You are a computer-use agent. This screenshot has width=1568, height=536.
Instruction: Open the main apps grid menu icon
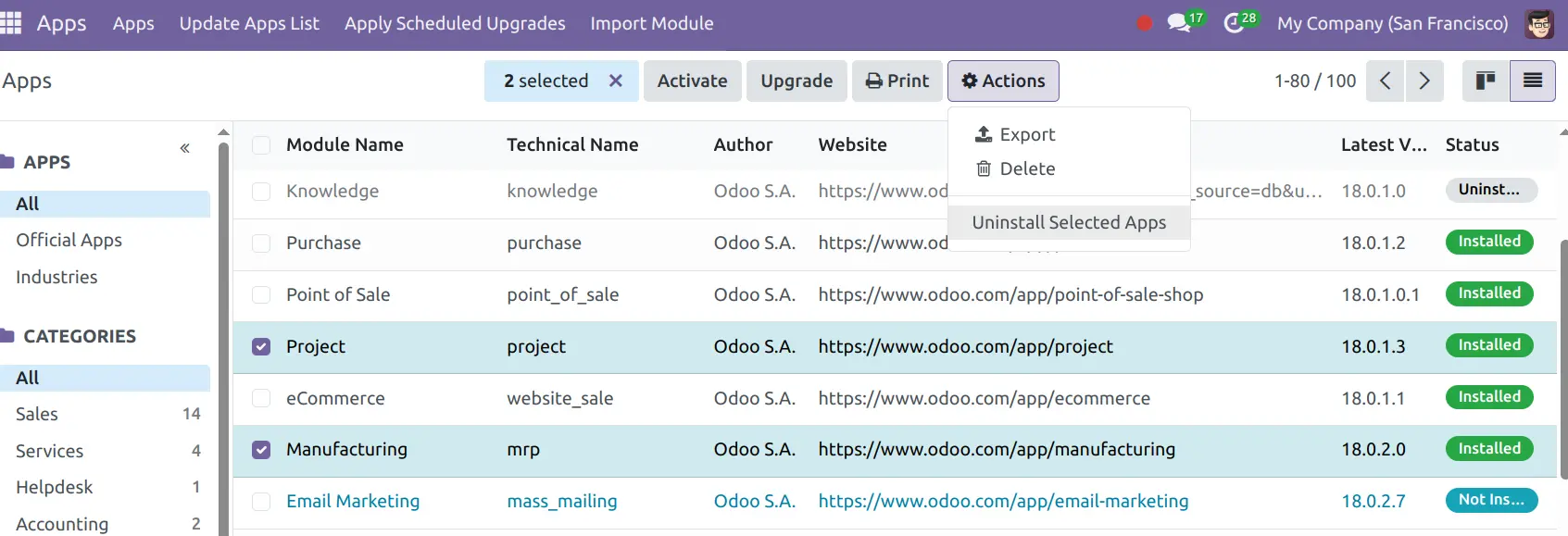tap(10, 23)
